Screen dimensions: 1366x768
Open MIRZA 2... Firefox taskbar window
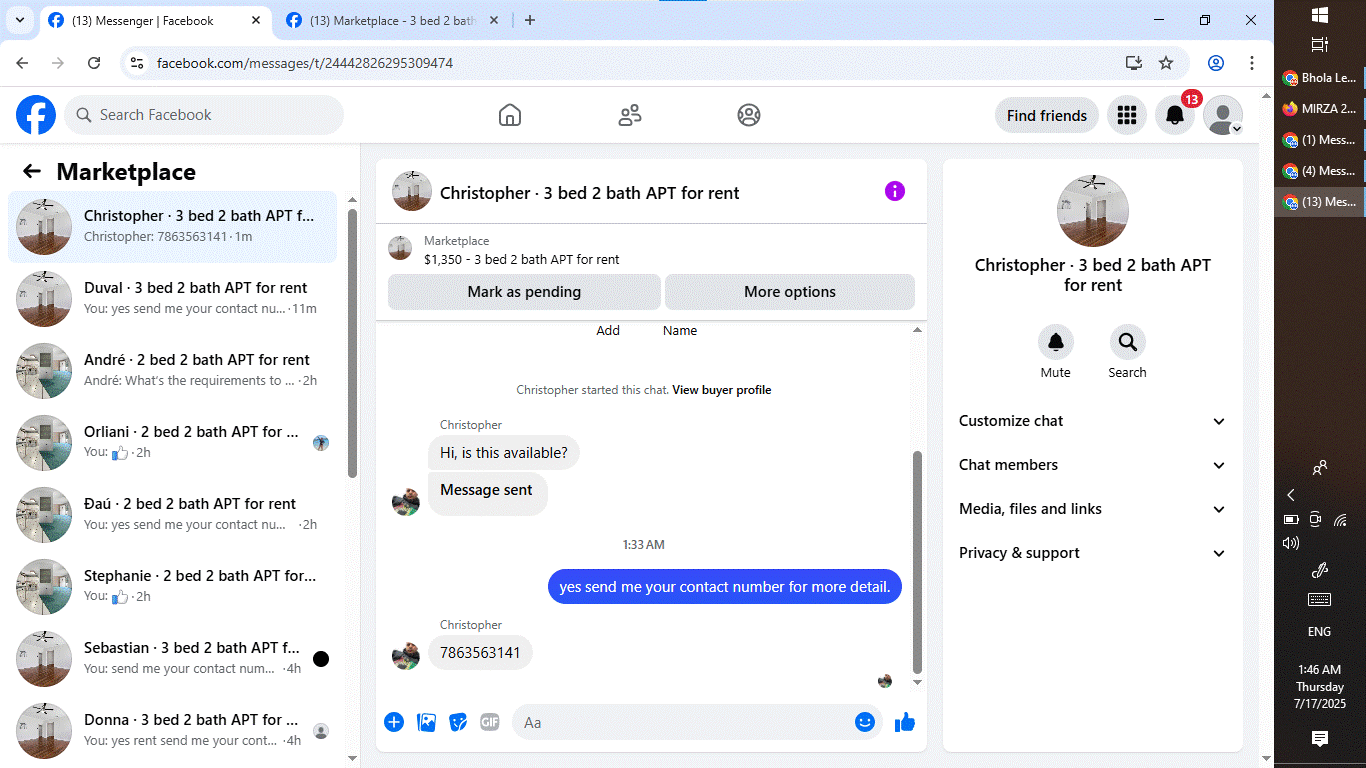(1320, 109)
